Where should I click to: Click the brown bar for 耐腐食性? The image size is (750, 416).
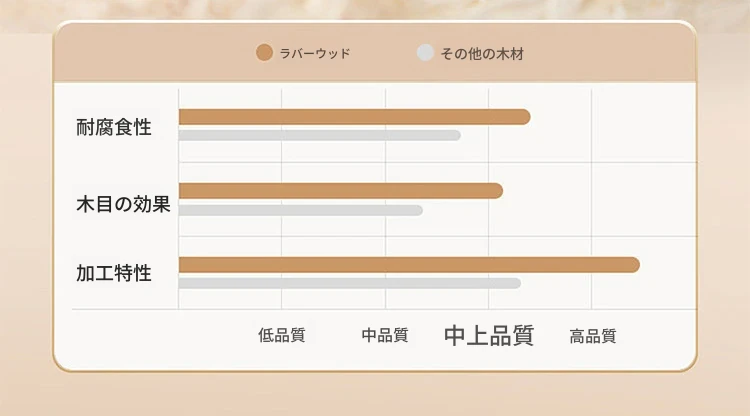coord(354,117)
